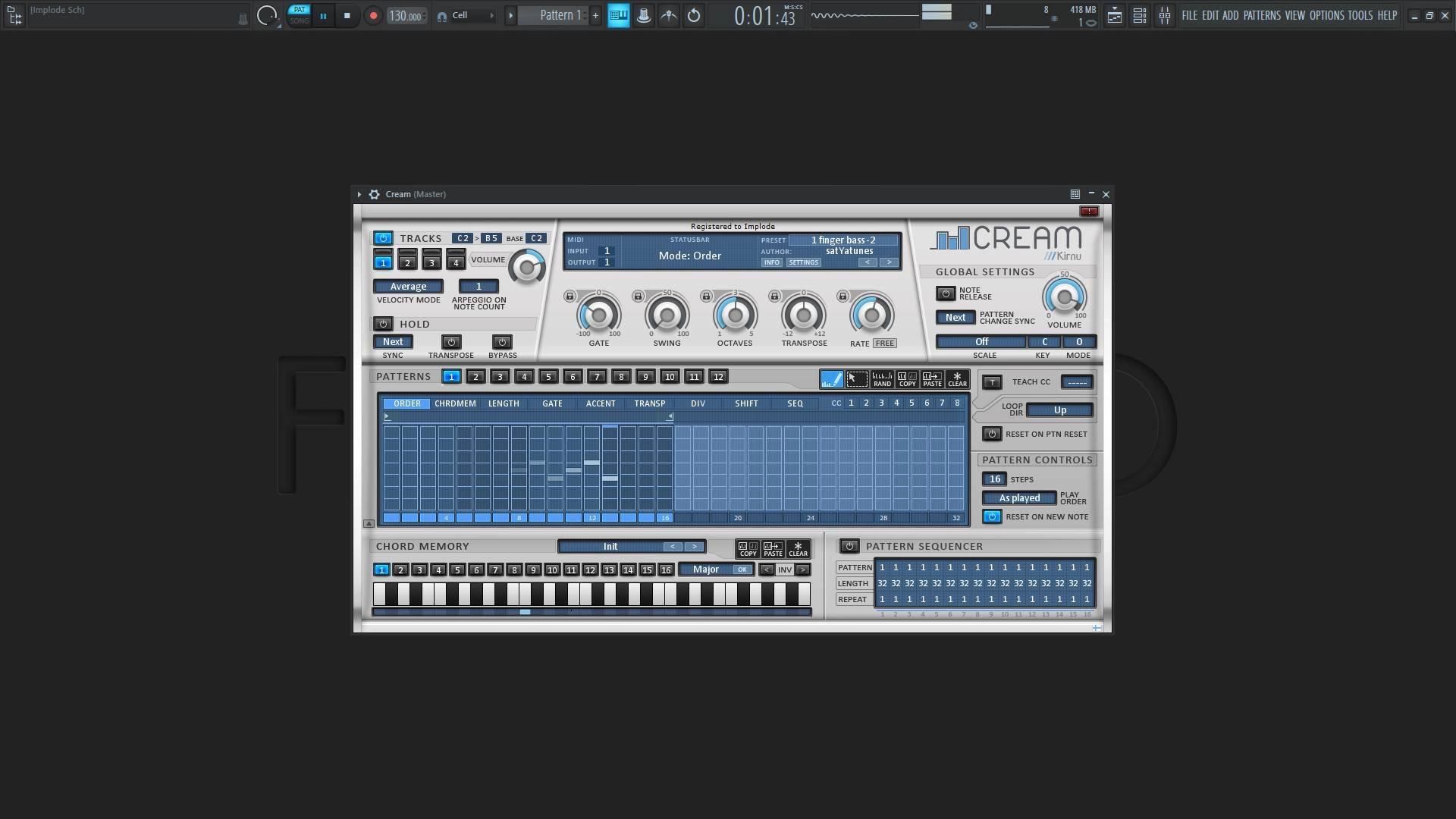Switch to the CHRDMEM lane tab
This screenshot has width=1456, height=819.
[455, 403]
